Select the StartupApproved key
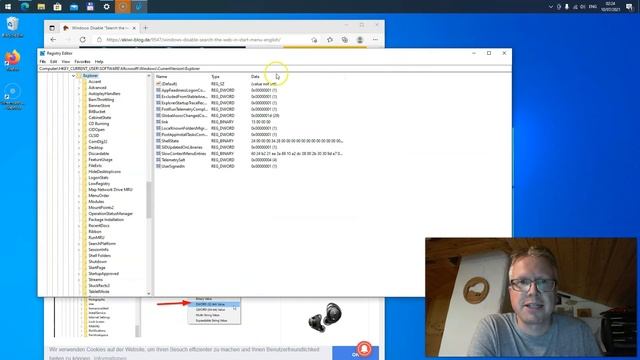The image size is (640, 360). 103,273
